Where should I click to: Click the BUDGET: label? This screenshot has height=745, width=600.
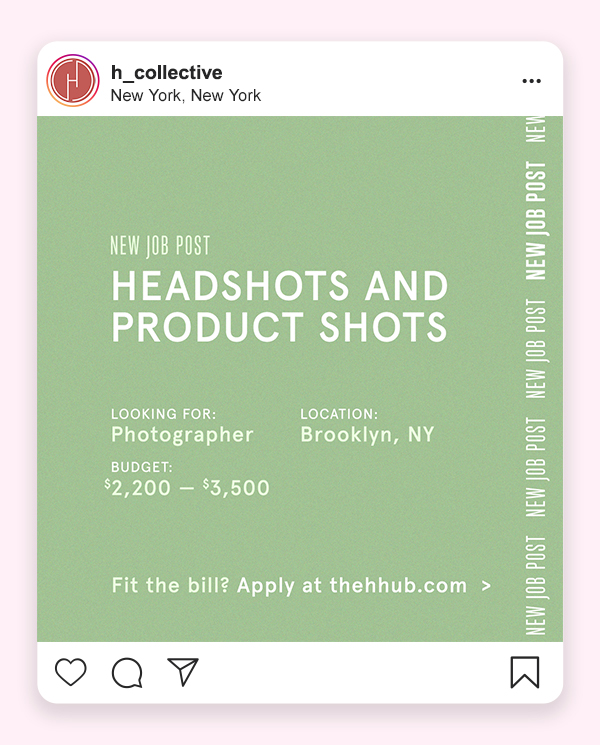click(x=142, y=467)
